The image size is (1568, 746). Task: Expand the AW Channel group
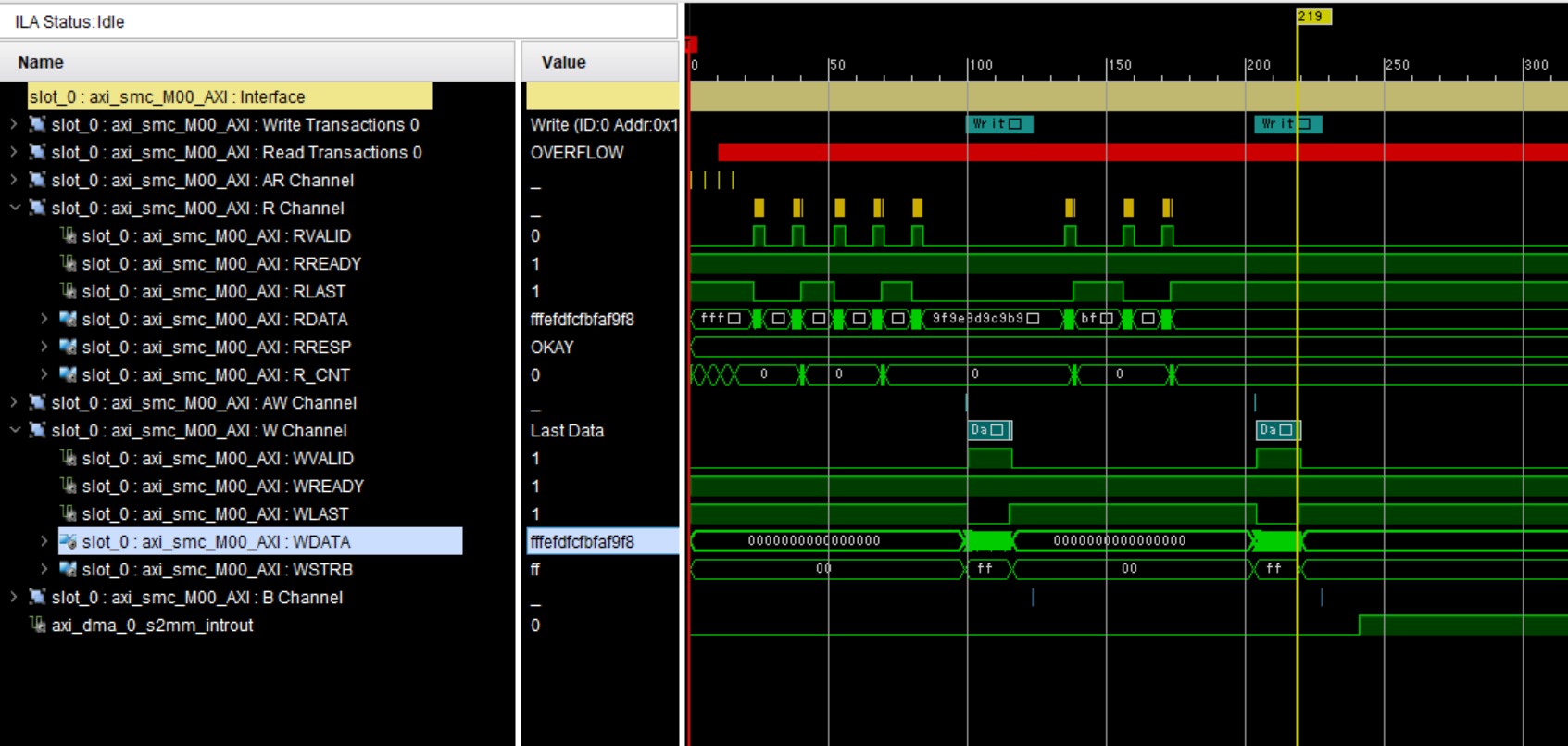pos(13,402)
